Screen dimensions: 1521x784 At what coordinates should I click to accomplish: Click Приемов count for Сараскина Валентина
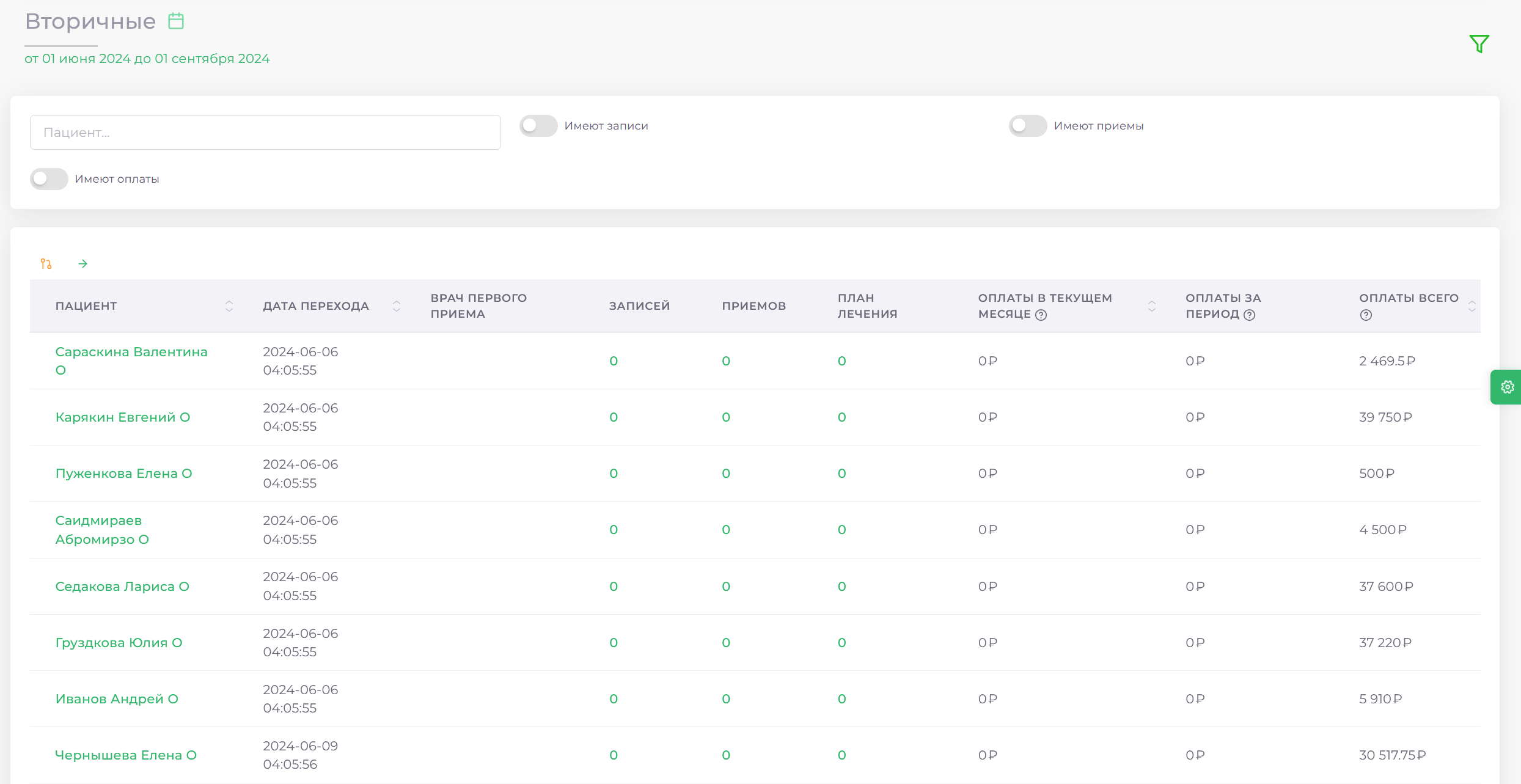point(726,361)
